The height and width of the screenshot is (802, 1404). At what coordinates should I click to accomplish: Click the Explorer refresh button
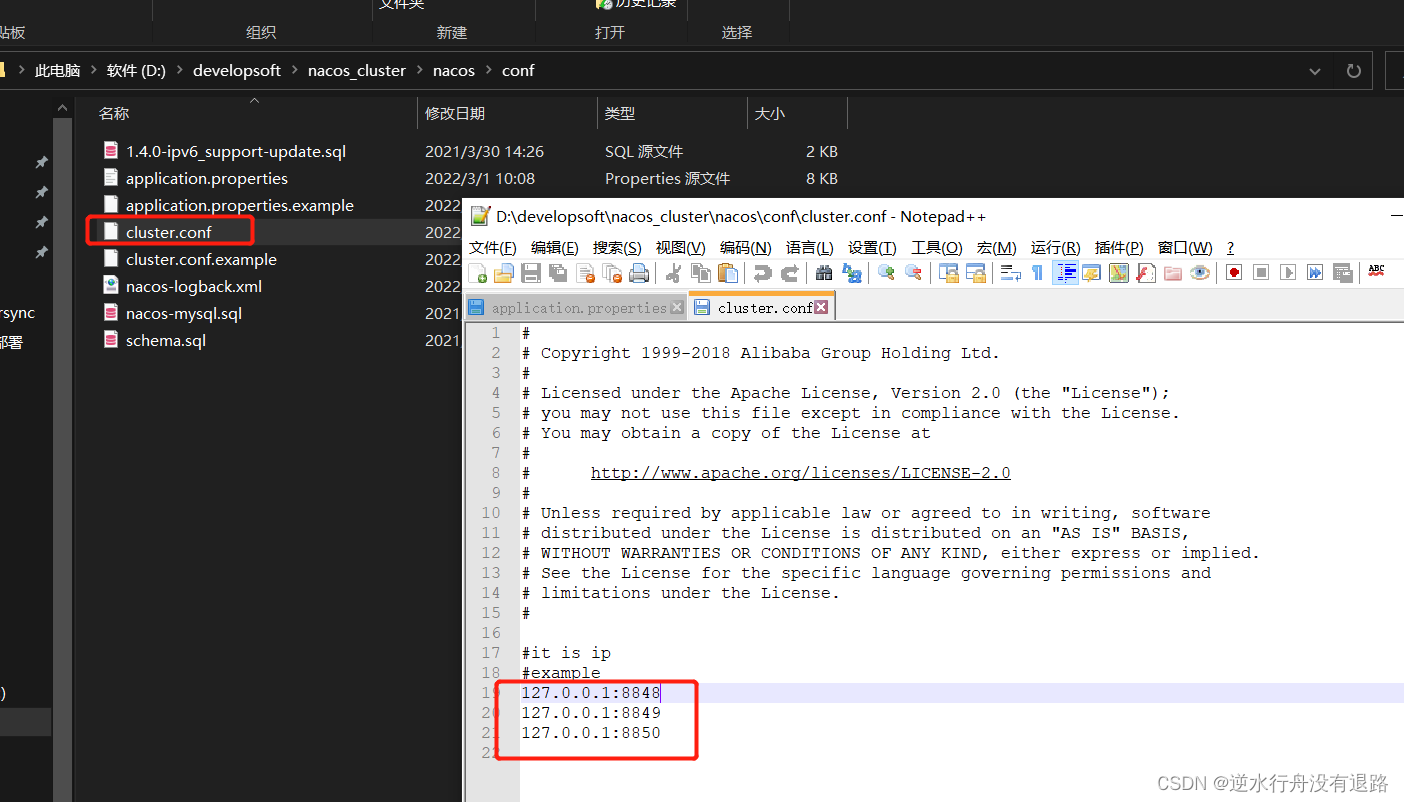(1354, 71)
